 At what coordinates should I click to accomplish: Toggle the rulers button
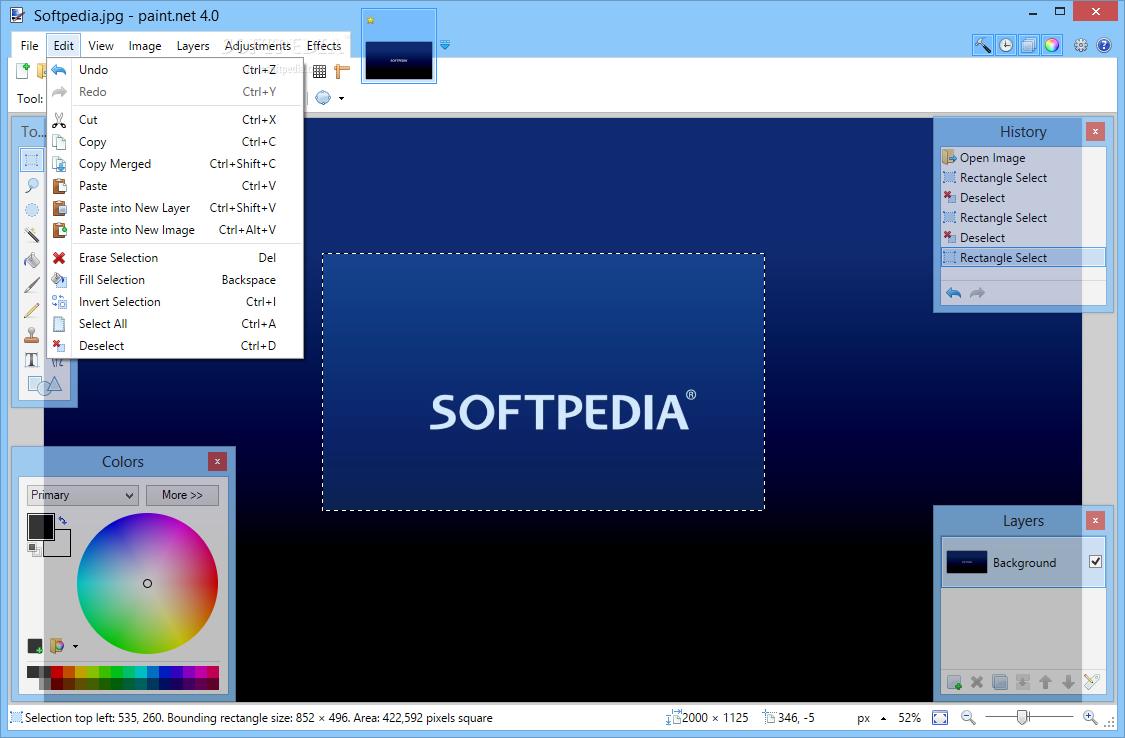342,71
